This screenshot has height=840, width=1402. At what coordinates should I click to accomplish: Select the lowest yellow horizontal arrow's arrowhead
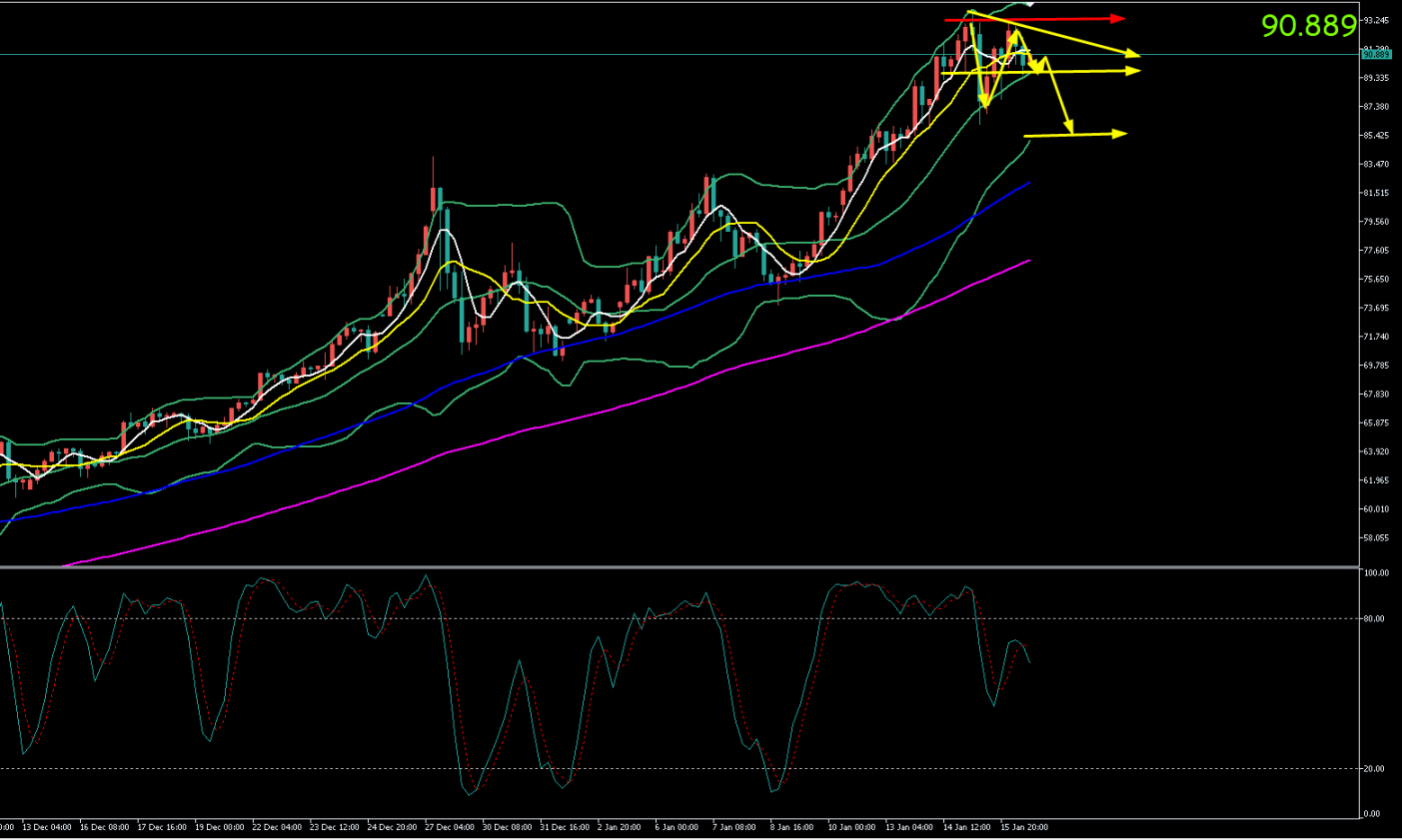click(x=1120, y=134)
